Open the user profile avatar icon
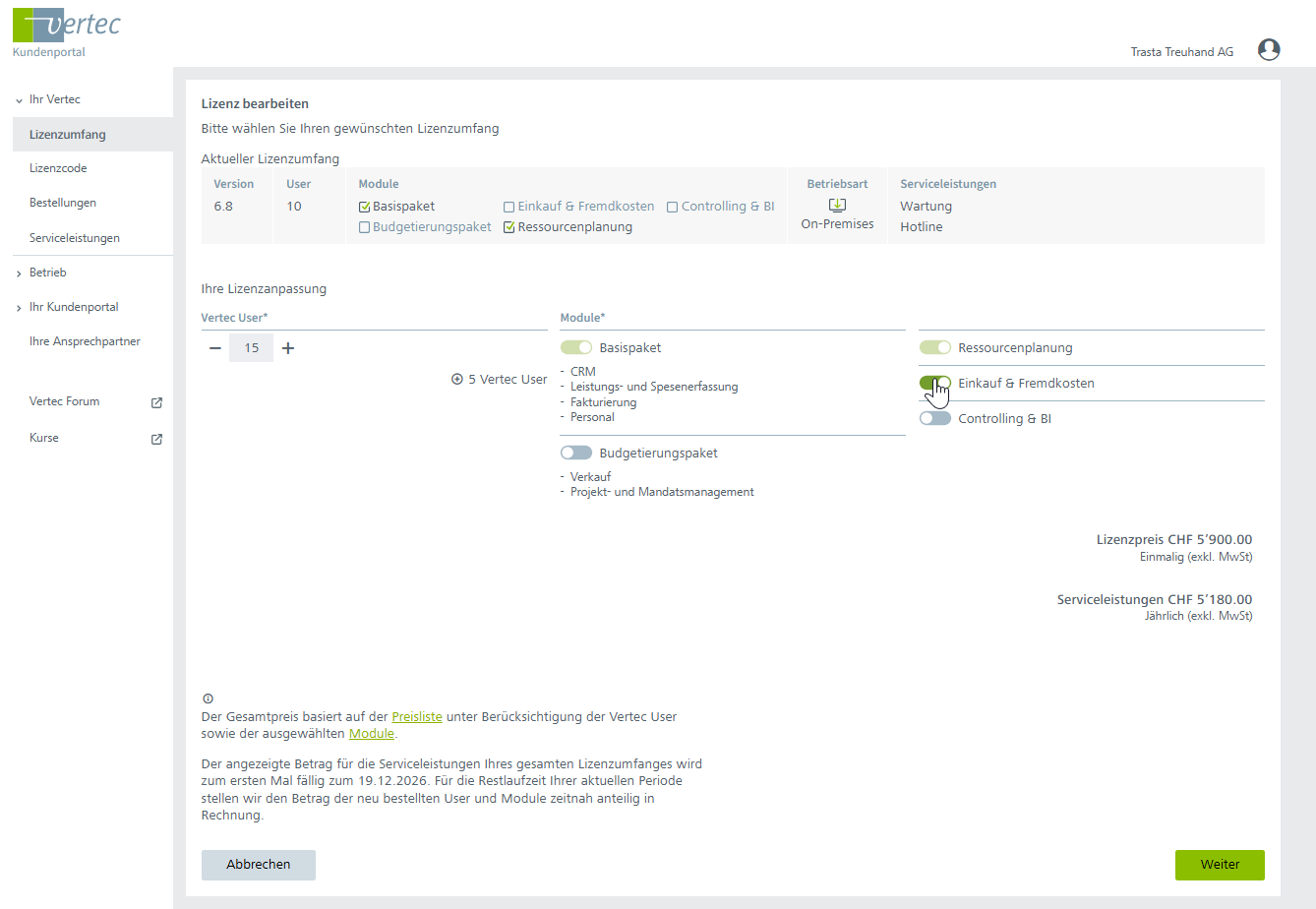 click(1269, 50)
